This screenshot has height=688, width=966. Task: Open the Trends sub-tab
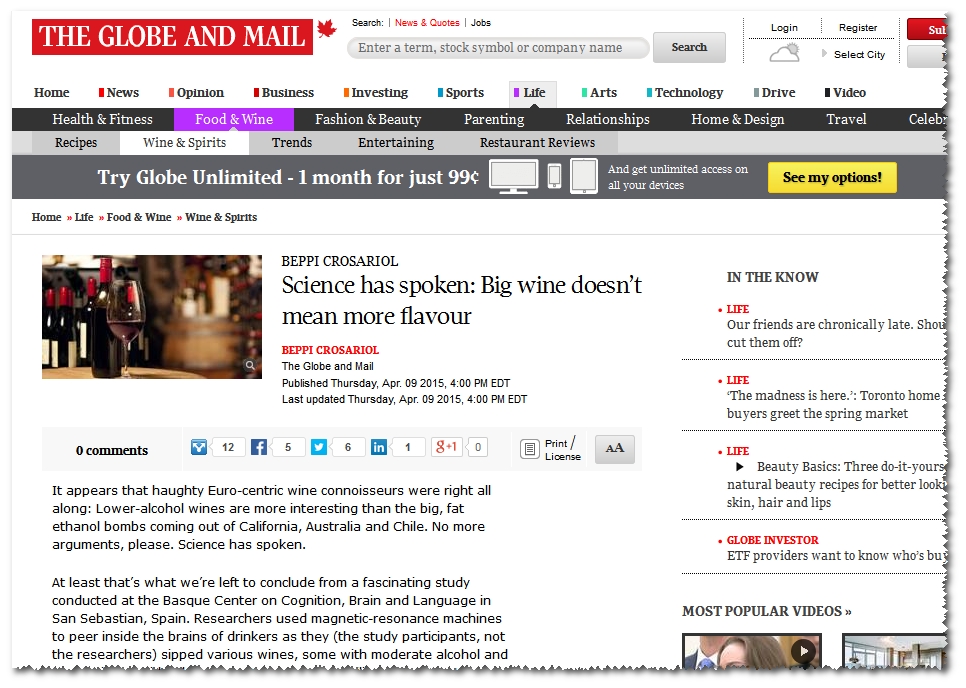point(292,142)
